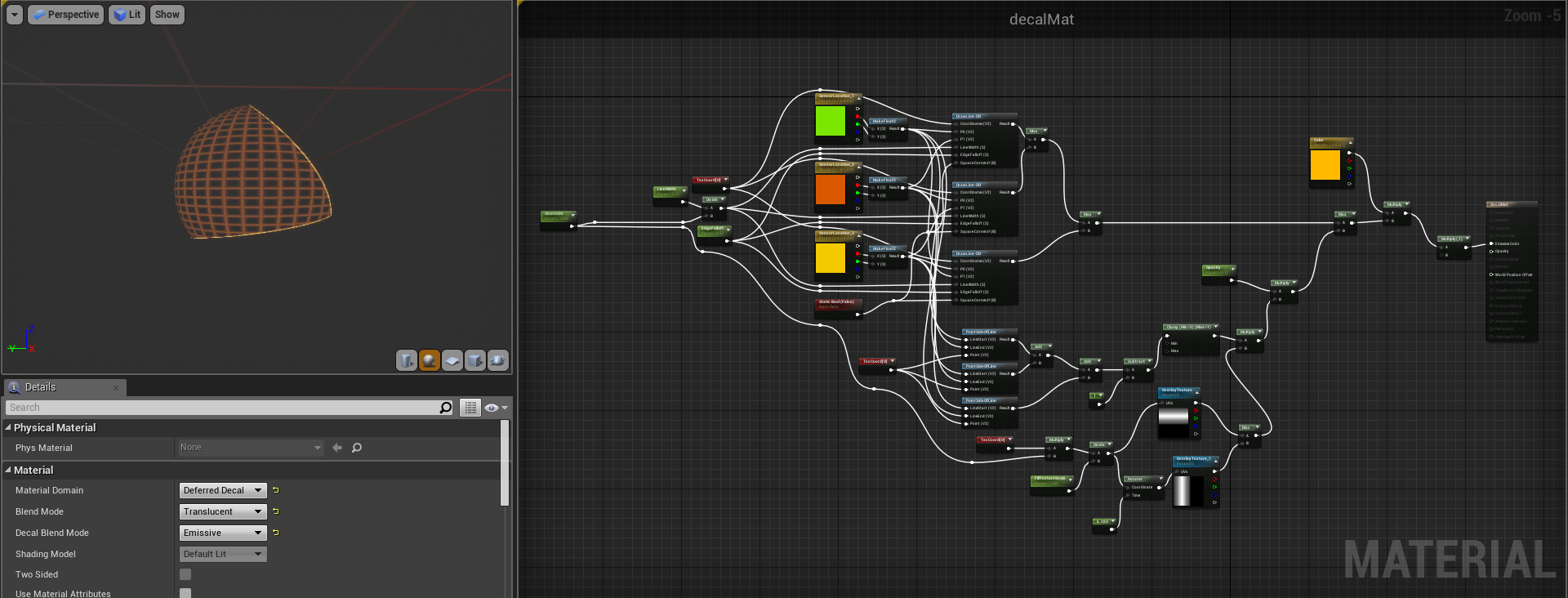Open the Blend Mode dropdown

coord(223,511)
